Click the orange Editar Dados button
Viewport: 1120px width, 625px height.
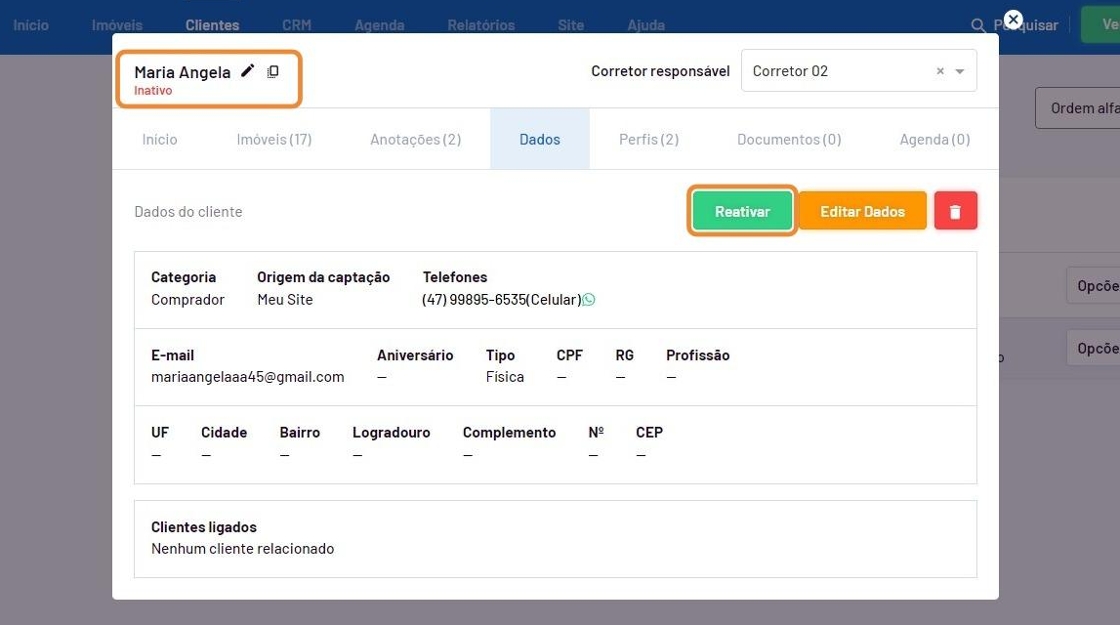pos(862,211)
